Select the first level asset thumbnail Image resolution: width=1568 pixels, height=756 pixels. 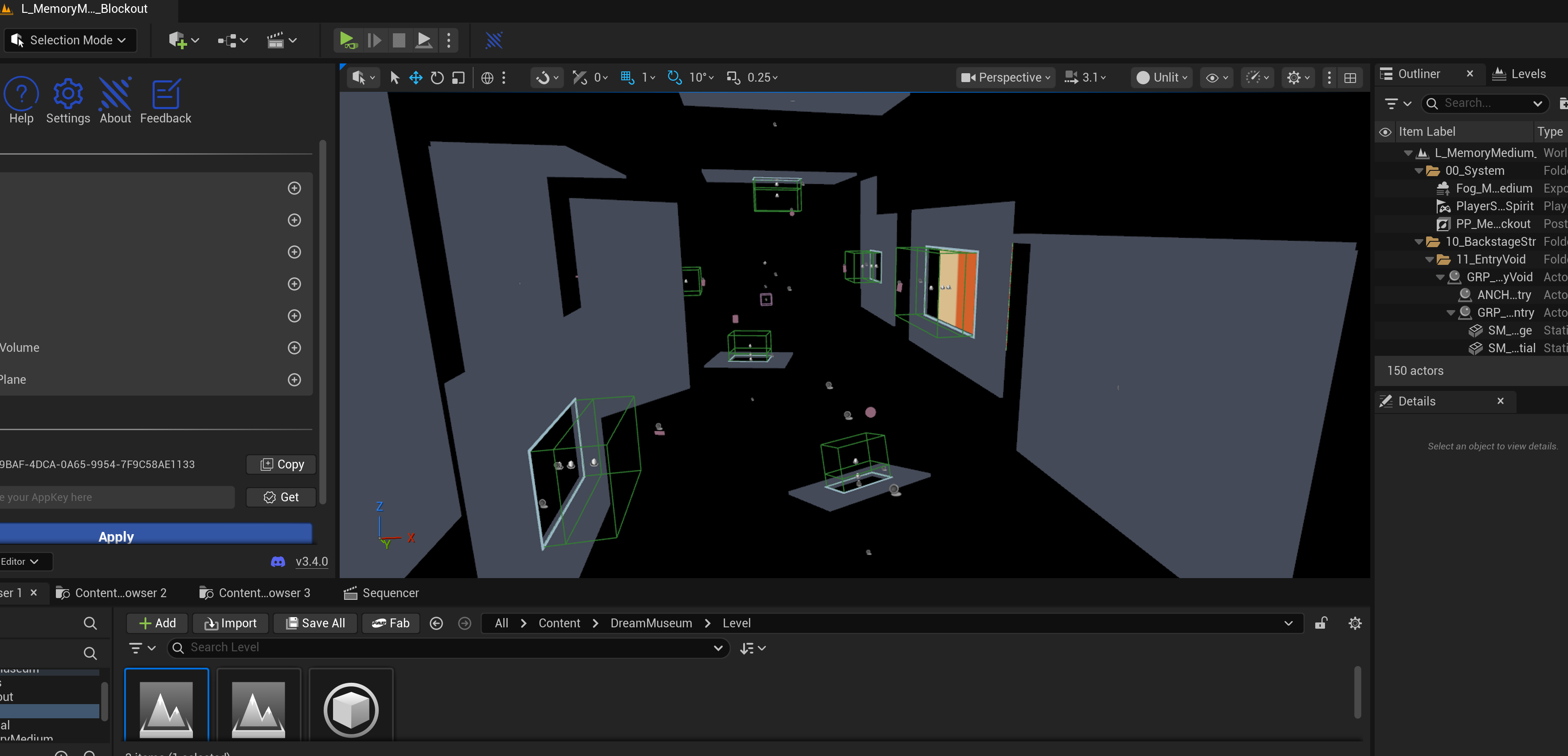click(x=166, y=705)
